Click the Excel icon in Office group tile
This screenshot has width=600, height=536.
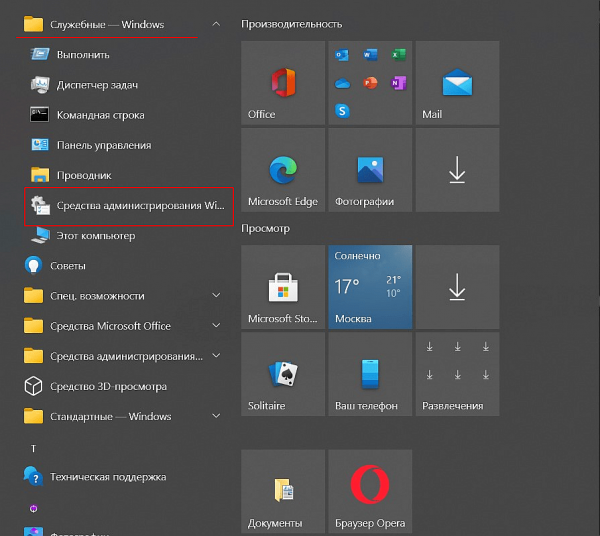[x=399, y=55]
